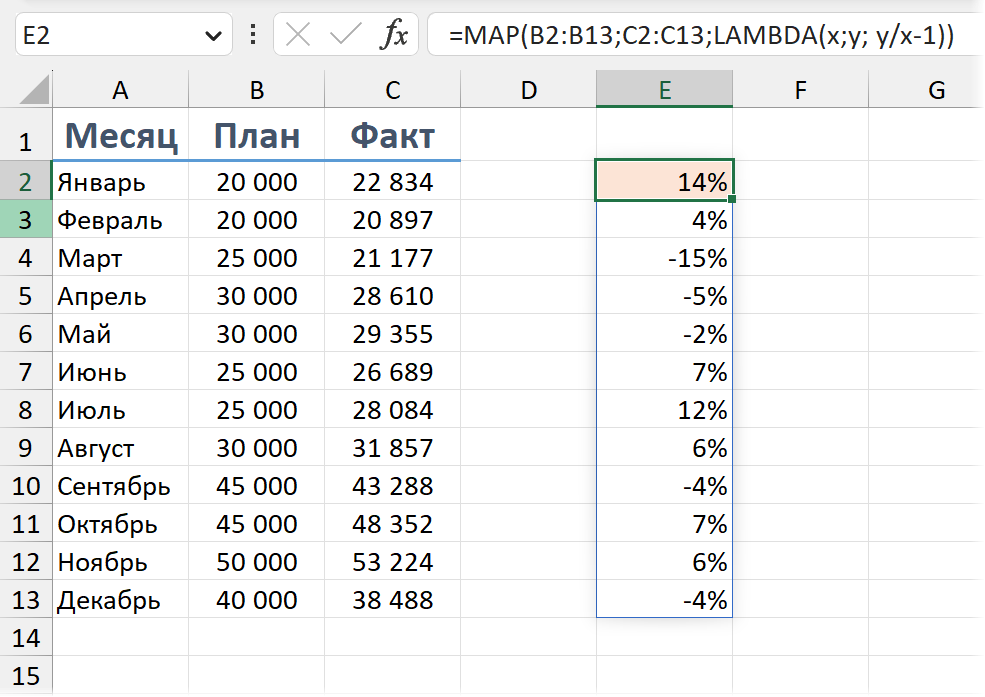Select column E header
The width and height of the screenshot is (985, 697).
(x=664, y=90)
